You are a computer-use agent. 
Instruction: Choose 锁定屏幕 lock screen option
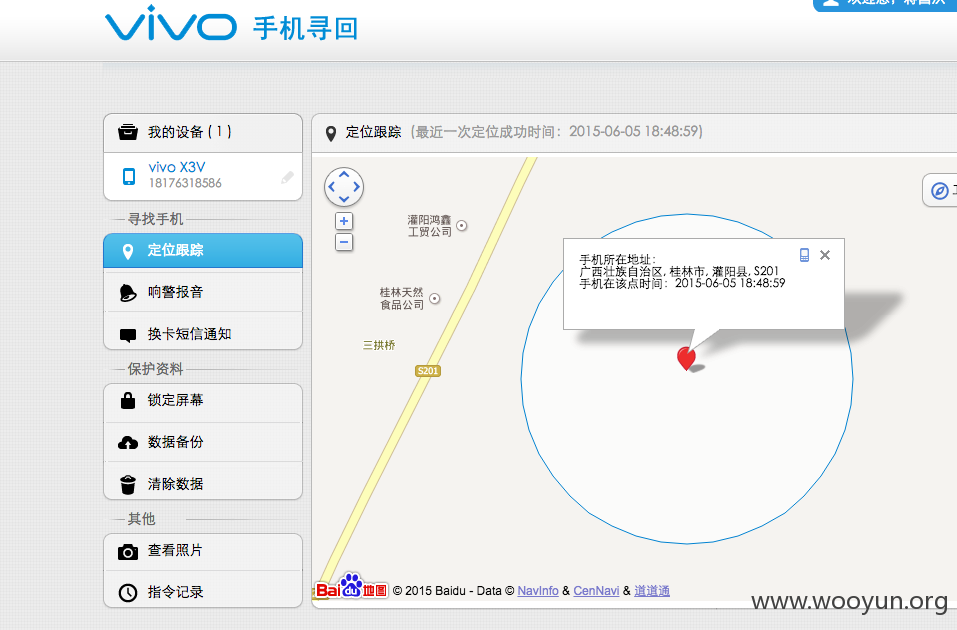[x=203, y=401]
